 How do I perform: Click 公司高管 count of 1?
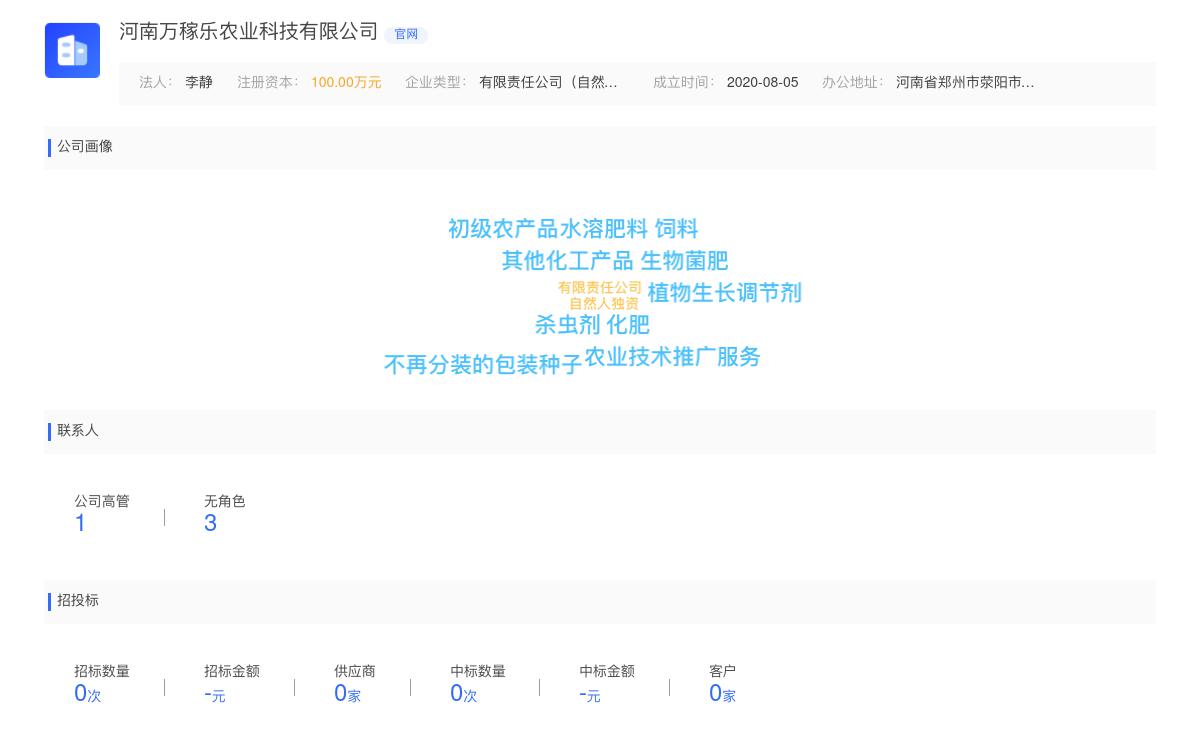(x=80, y=524)
